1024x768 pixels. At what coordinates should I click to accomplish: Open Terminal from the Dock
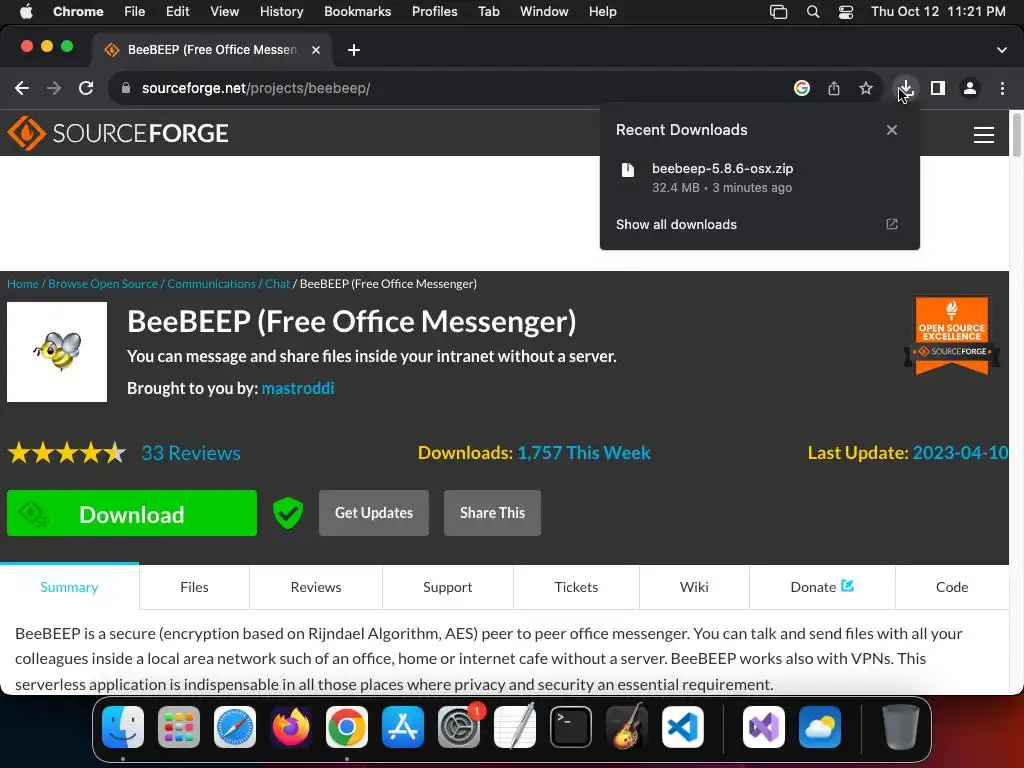coord(571,727)
